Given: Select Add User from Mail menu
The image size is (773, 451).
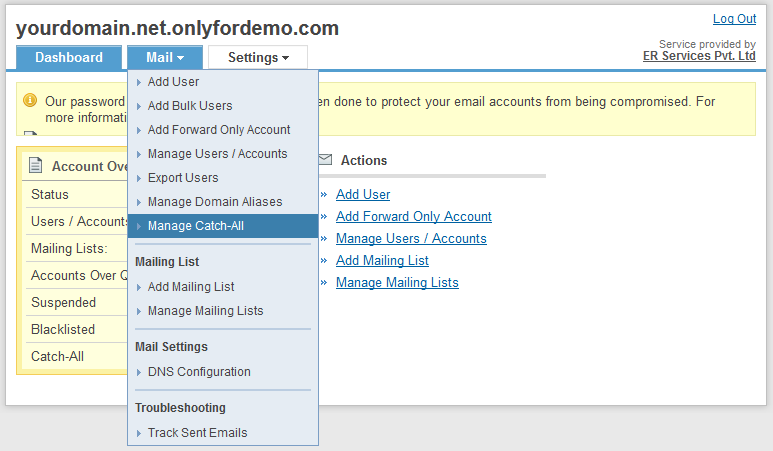Looking at the screenshot, I should click(x=173, y=82).
